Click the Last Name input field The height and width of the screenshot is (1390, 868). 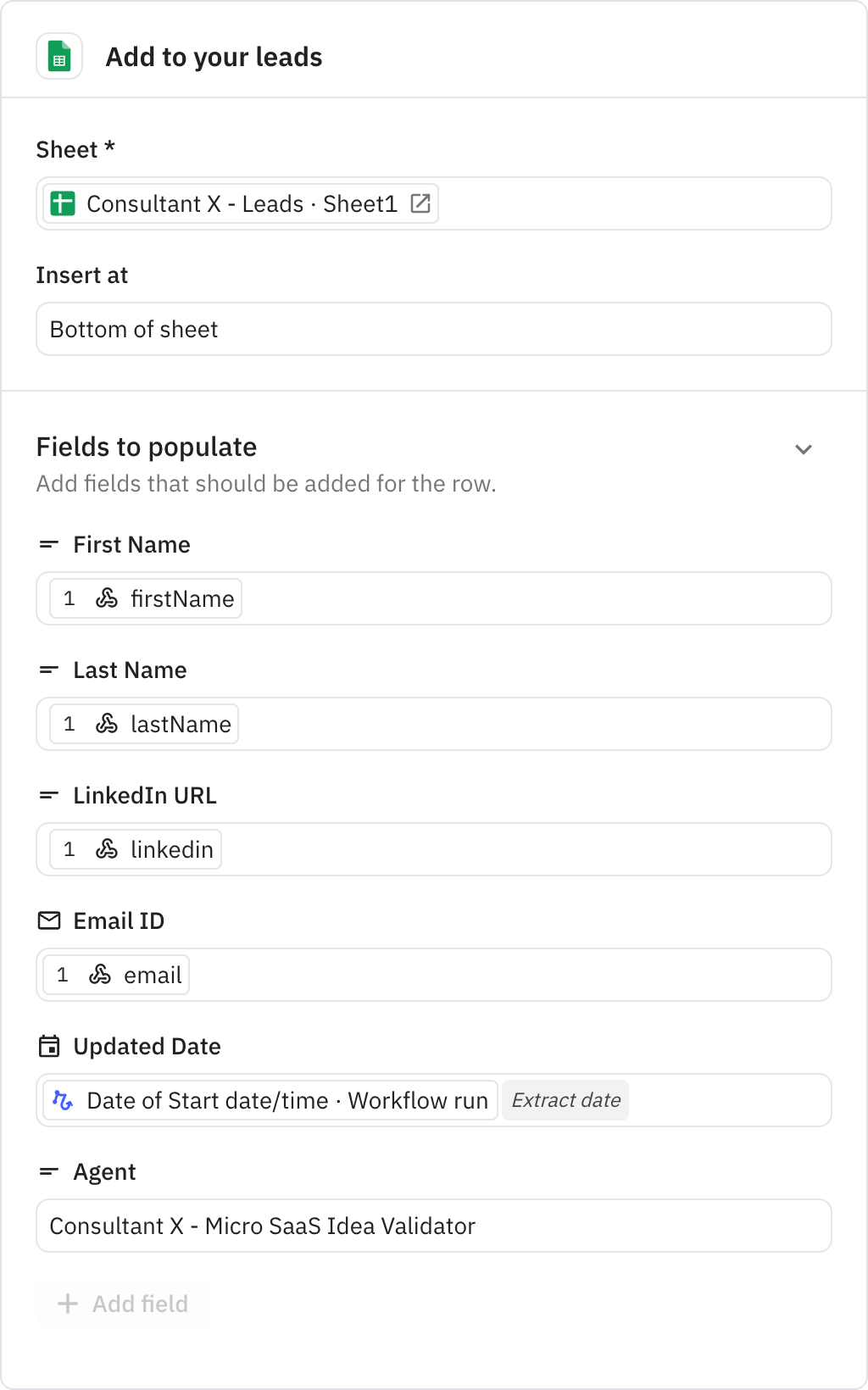tap(534, 724)
